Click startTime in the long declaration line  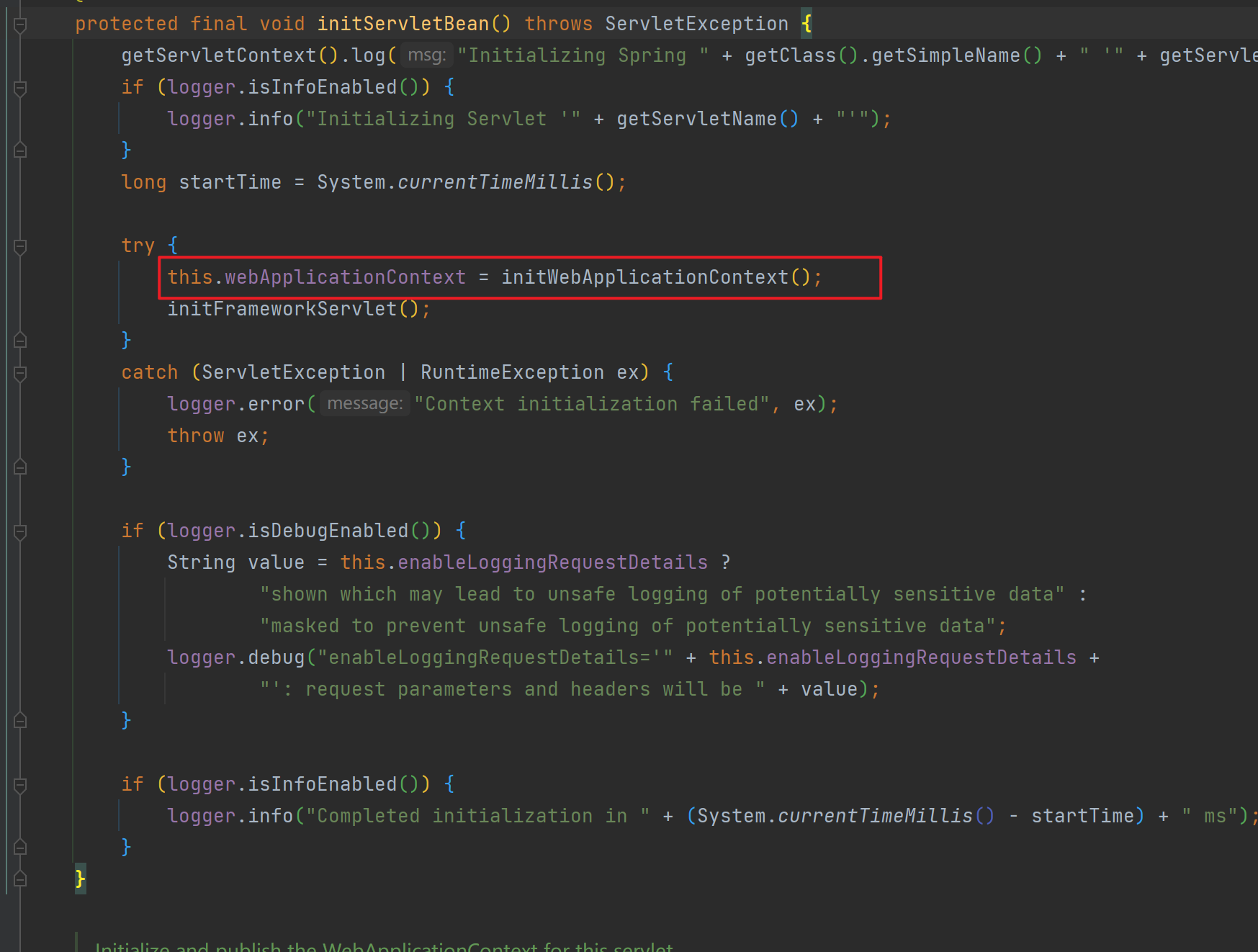click(x=230, y=182)
